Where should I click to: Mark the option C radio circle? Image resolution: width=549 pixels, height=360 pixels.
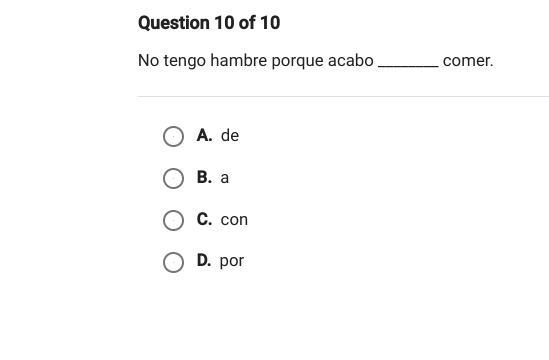(x=173, y=220)
